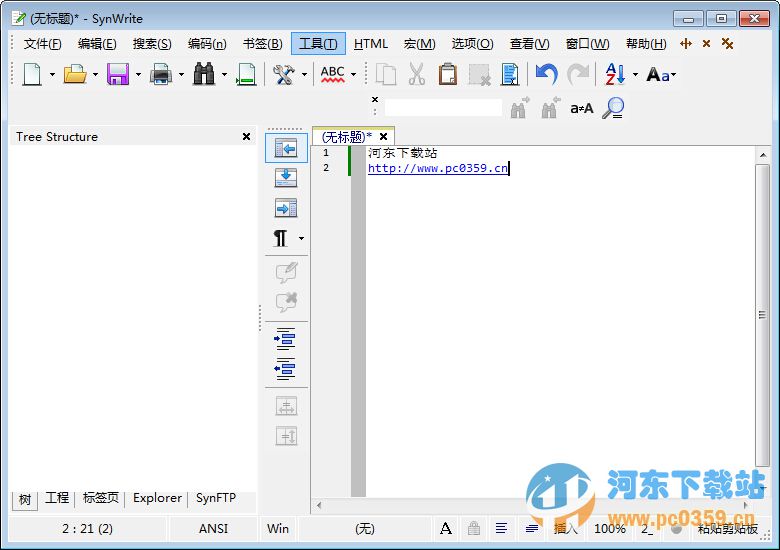Close the (无标题)* document tab

point(383,136)
